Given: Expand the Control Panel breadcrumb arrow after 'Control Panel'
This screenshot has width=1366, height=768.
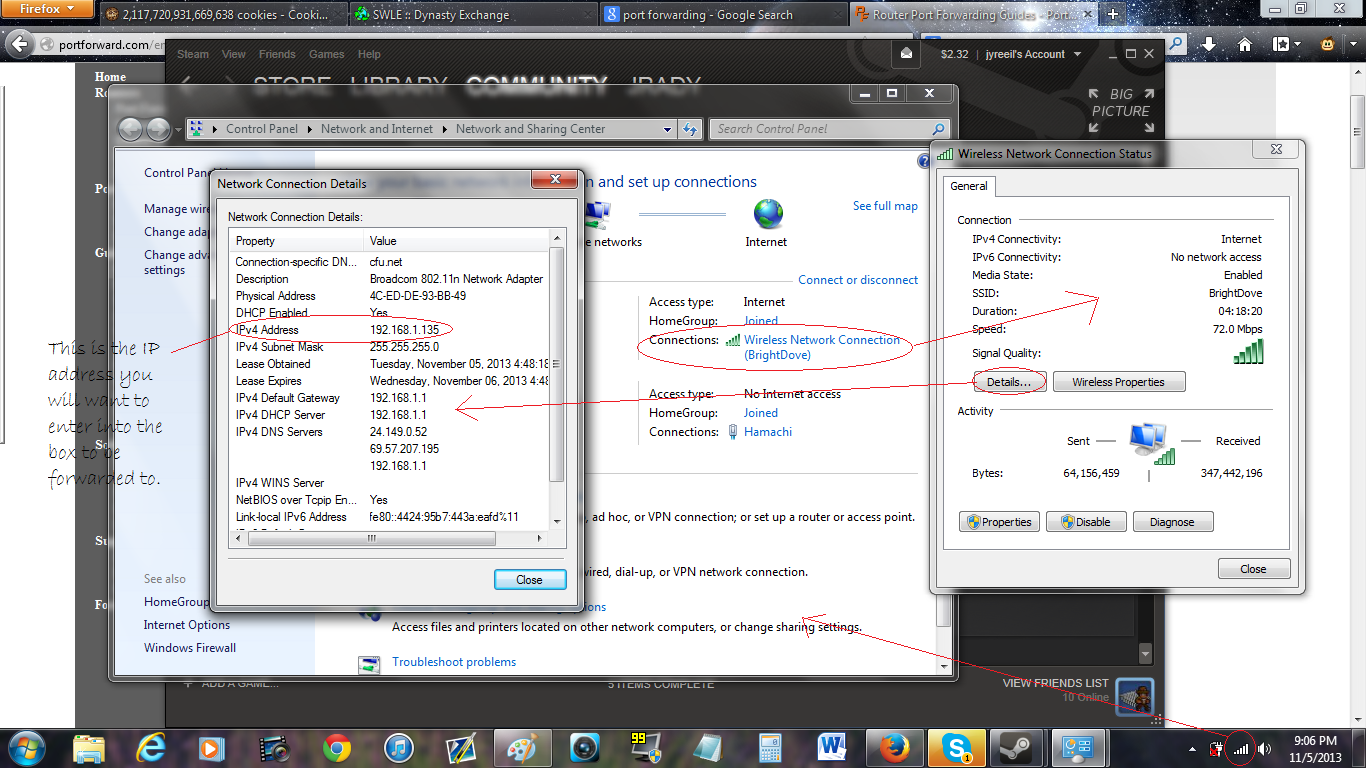Looking at the screenshot, I should (x=310, y=129).
